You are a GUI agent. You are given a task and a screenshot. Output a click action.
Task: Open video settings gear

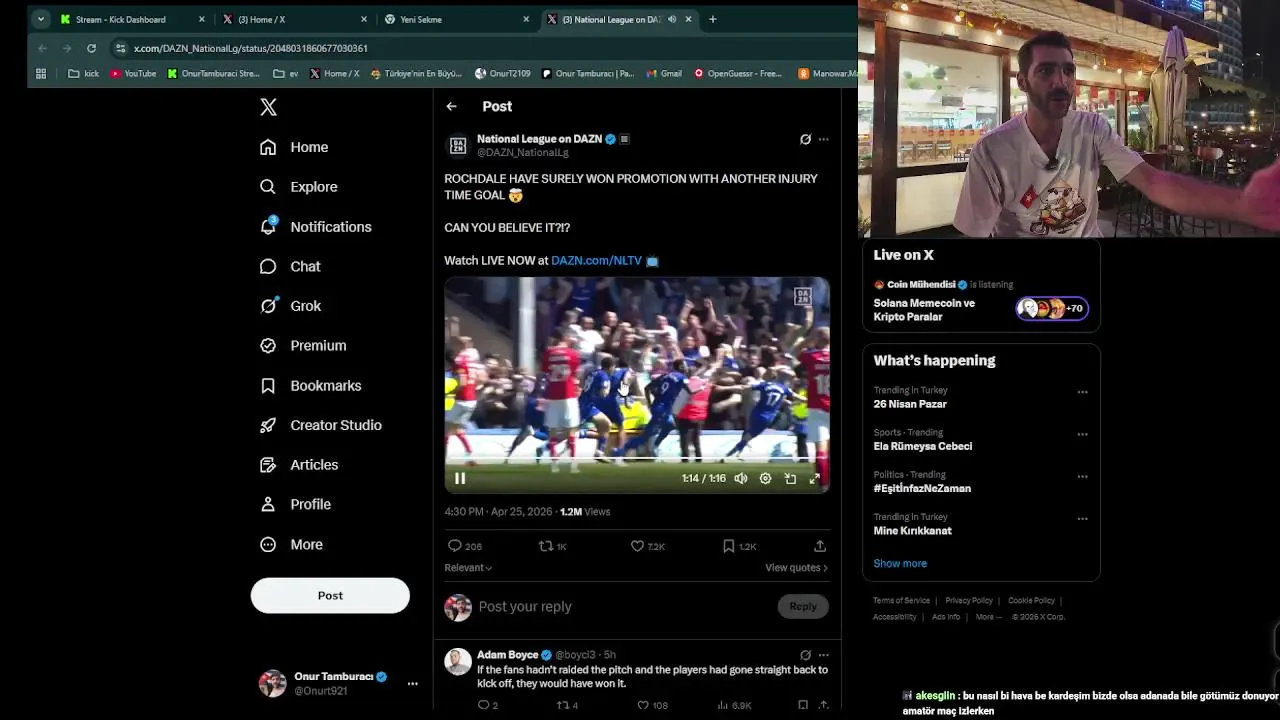[x=765, y=479]
